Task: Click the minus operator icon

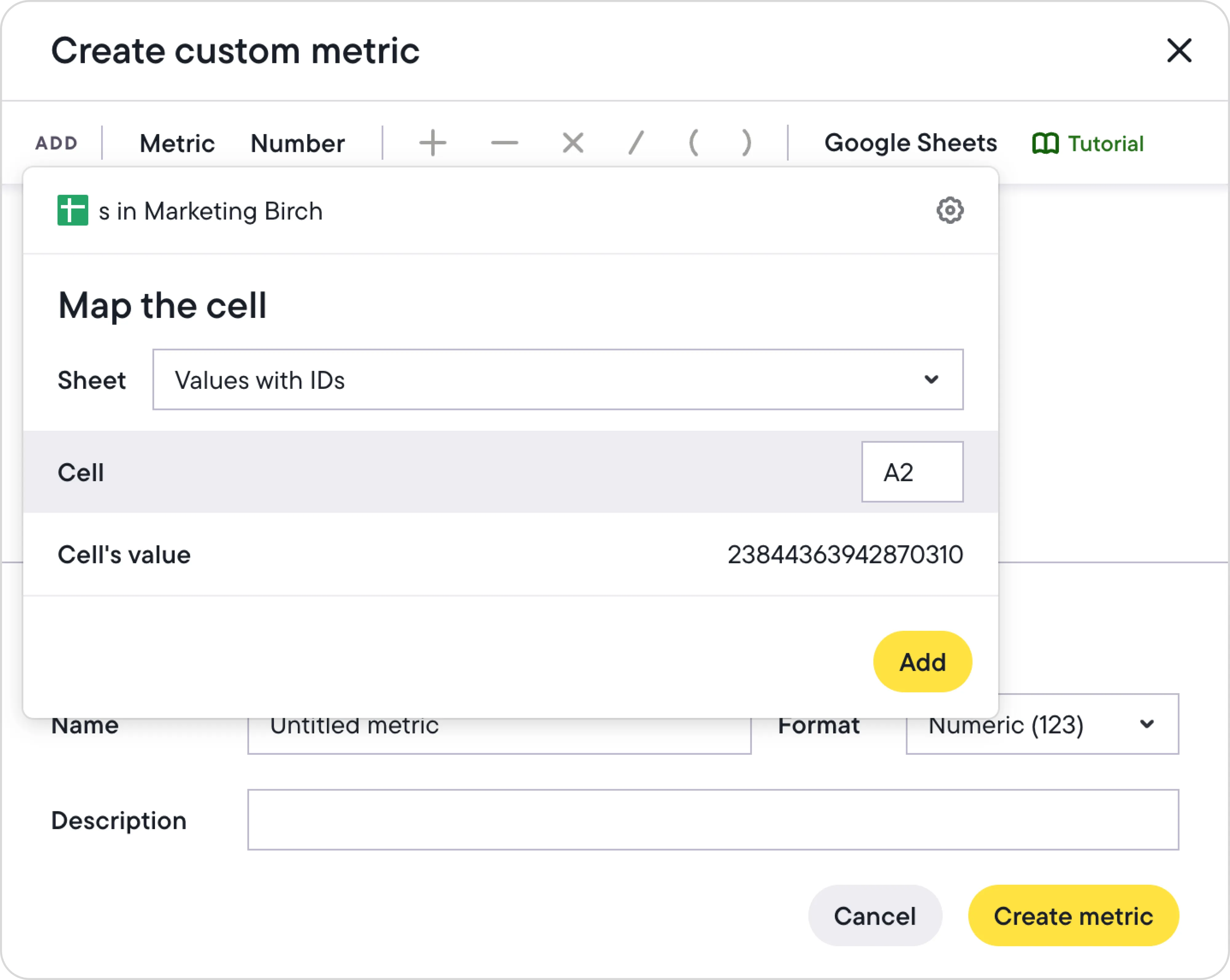Action: point(504,143)
